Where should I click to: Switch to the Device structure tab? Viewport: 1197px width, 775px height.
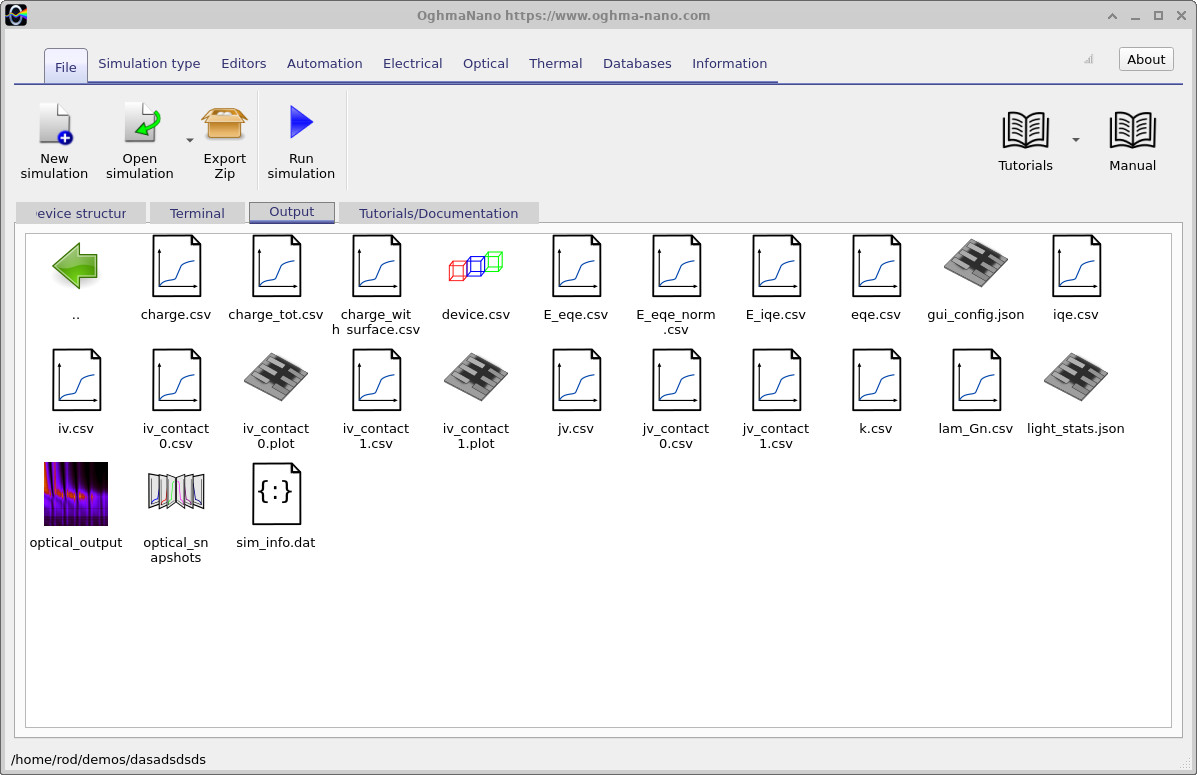click(x=81, y=213)
